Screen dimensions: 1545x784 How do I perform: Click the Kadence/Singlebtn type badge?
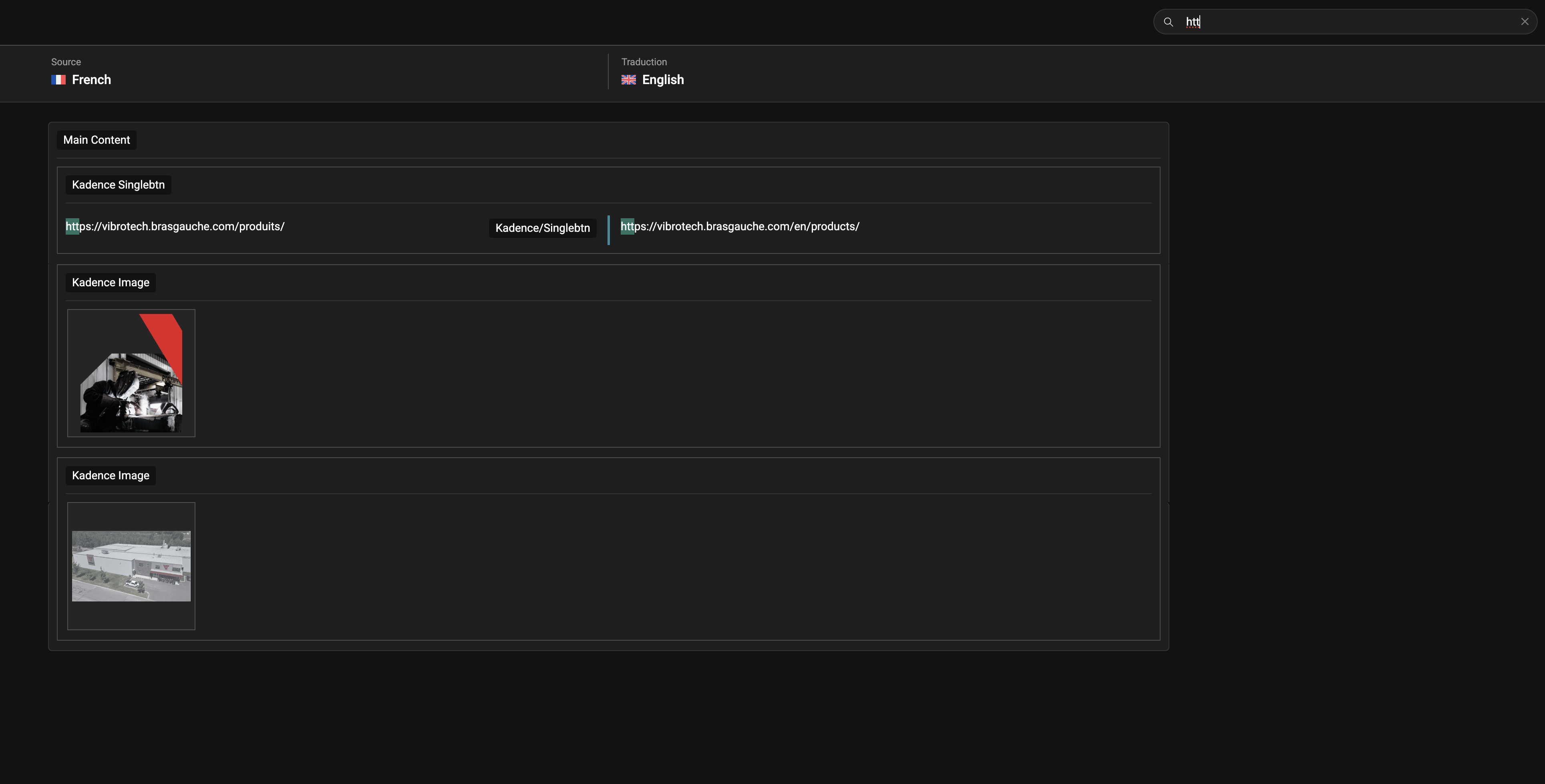point(543,228)
